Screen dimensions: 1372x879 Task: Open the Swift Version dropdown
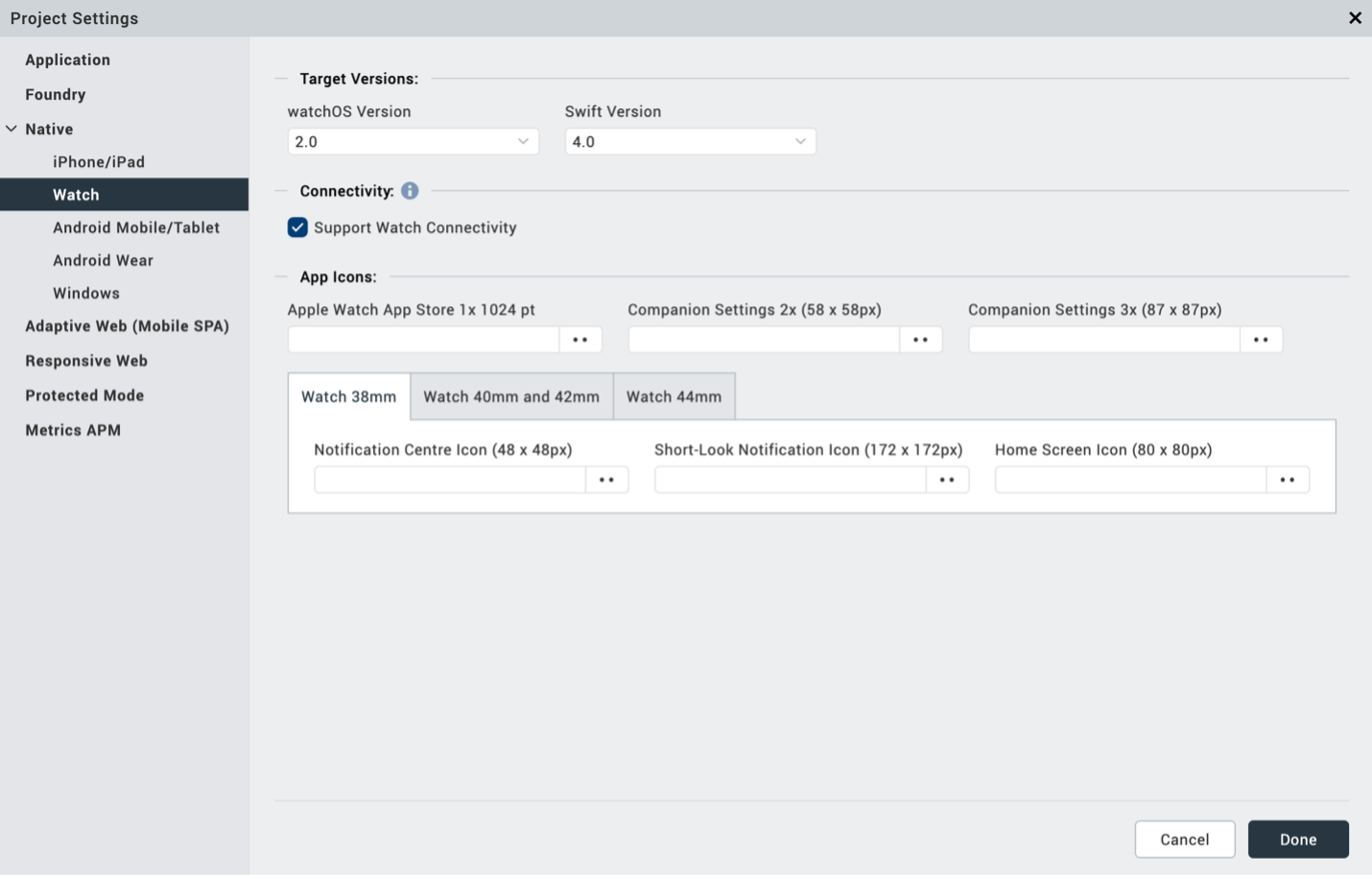690,142
